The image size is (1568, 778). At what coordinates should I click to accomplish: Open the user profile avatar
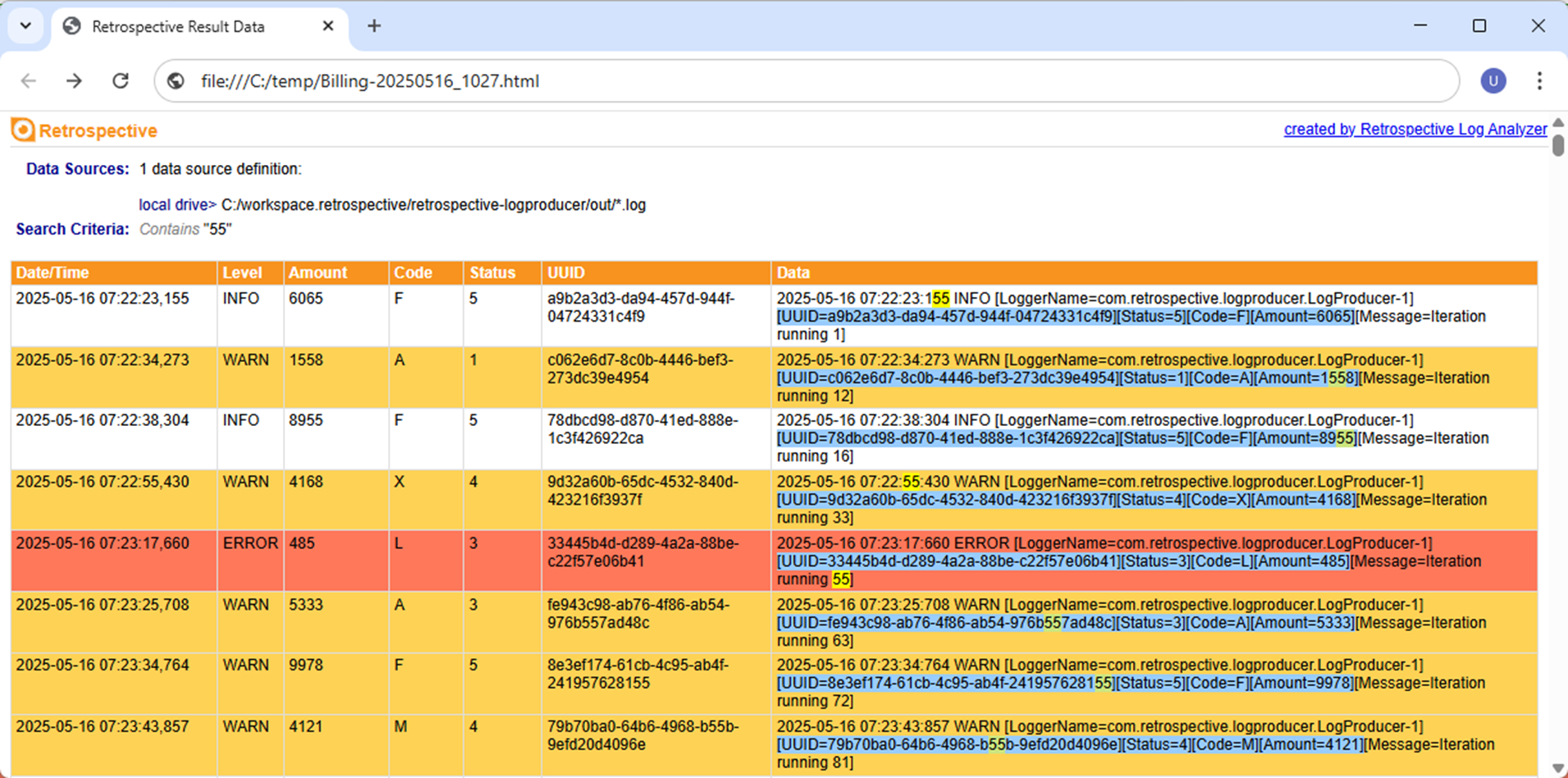click(x=1493, y=80)
